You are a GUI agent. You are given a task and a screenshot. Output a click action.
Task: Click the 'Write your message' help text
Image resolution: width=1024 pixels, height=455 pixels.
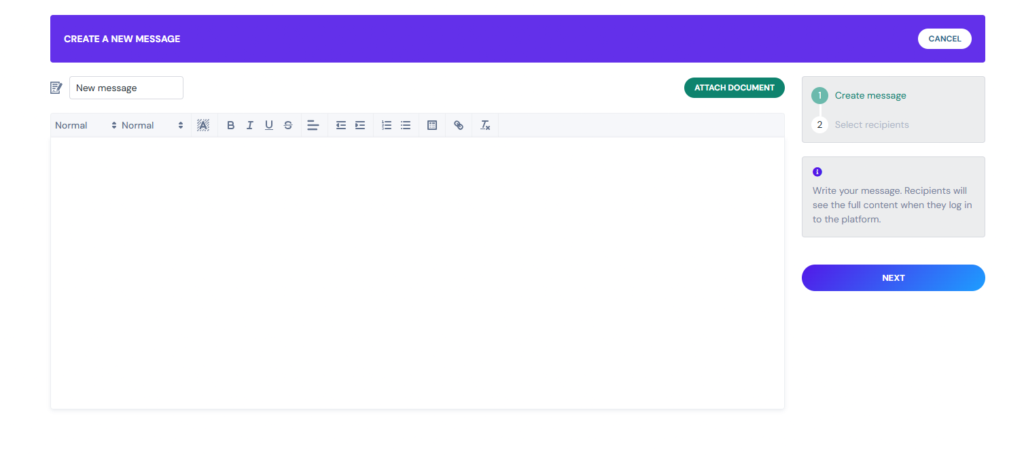click(x=890, y=205)
